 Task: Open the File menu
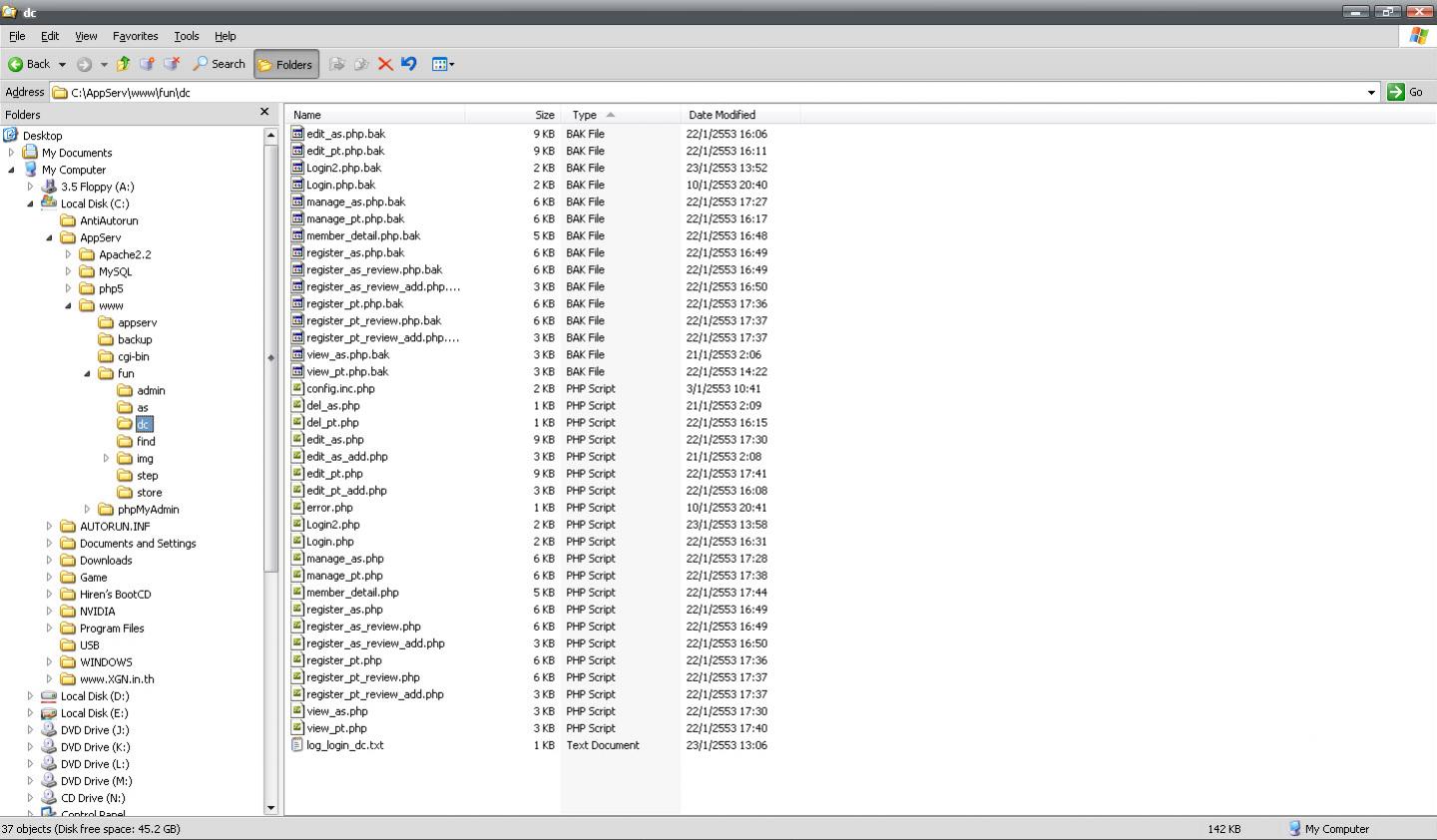coord(17,36)
